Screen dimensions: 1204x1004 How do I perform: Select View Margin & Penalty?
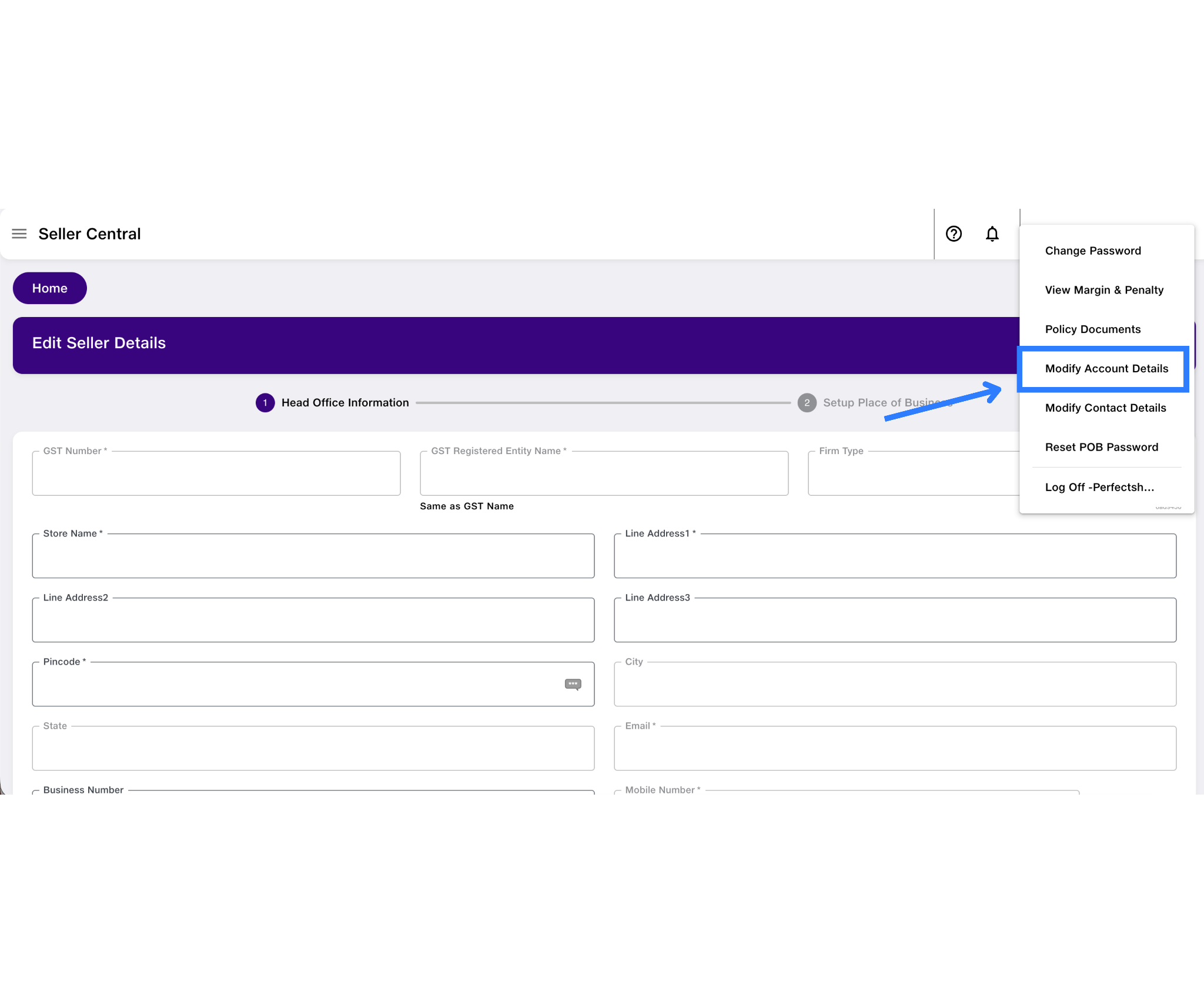click(x=1104, y=289)
